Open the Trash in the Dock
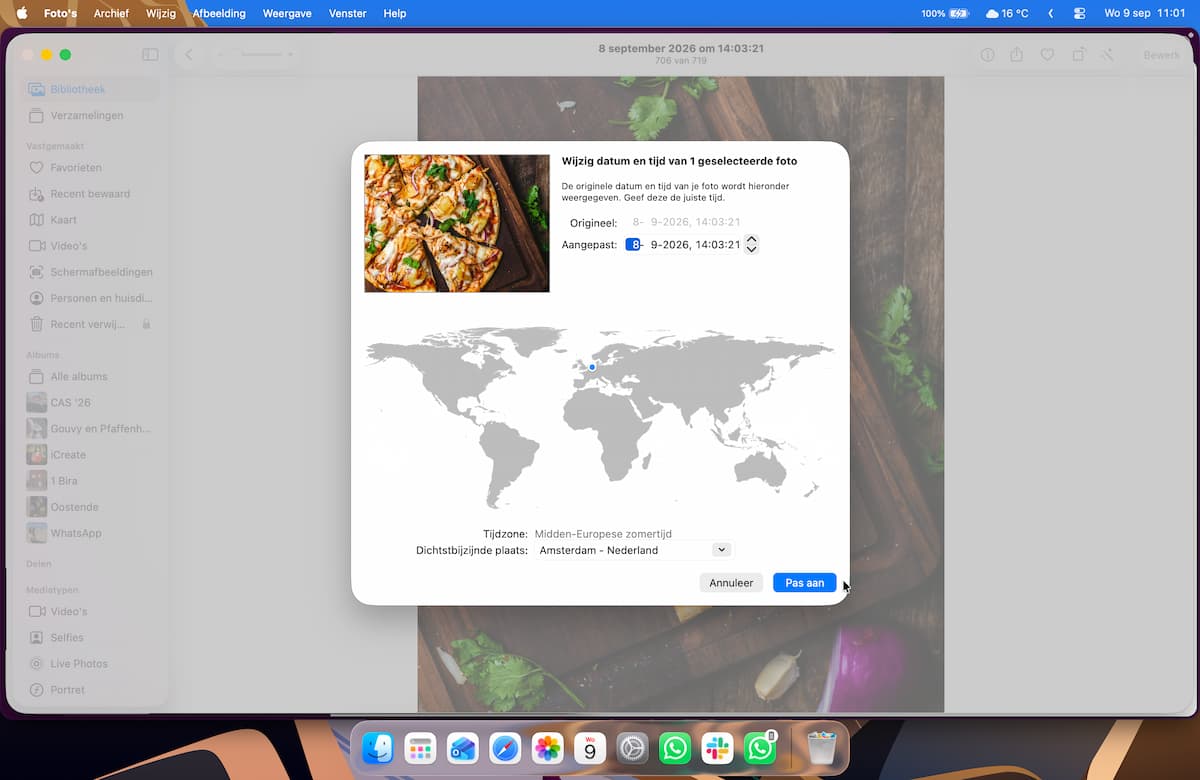The height and width of the screenshot is (780, 1200). pos(821,747)
